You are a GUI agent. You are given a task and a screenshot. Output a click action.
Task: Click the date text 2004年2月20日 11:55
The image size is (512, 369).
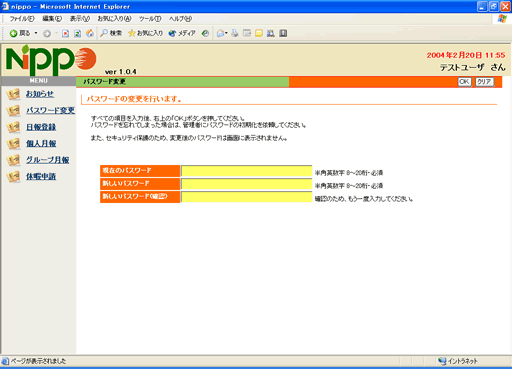pyautogui.click(x=466, y=55)
